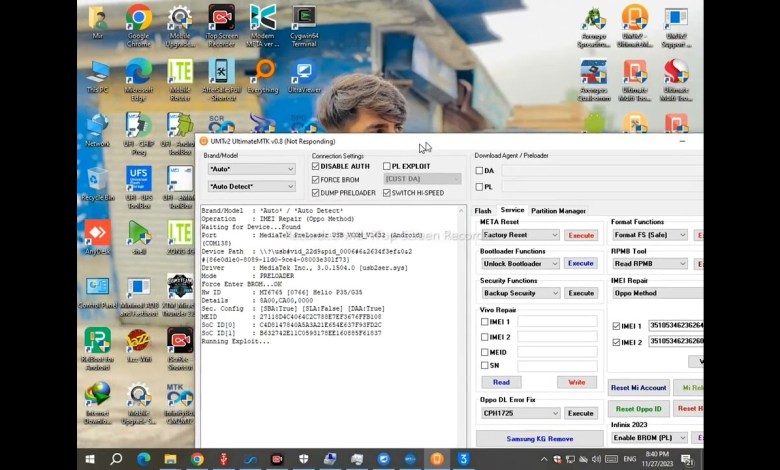Open taskbar Search icon
This screenshot has height=470, width=780.
pos(116,459)
